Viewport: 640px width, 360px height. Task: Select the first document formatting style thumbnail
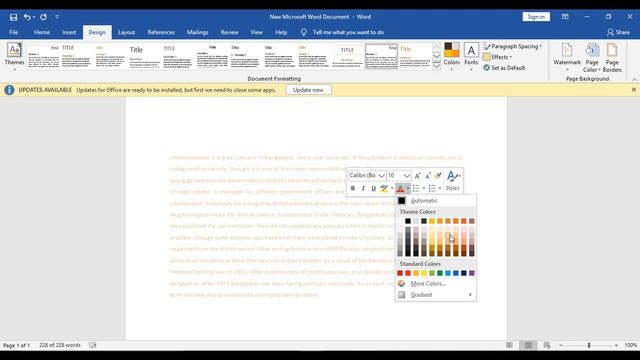43,56
